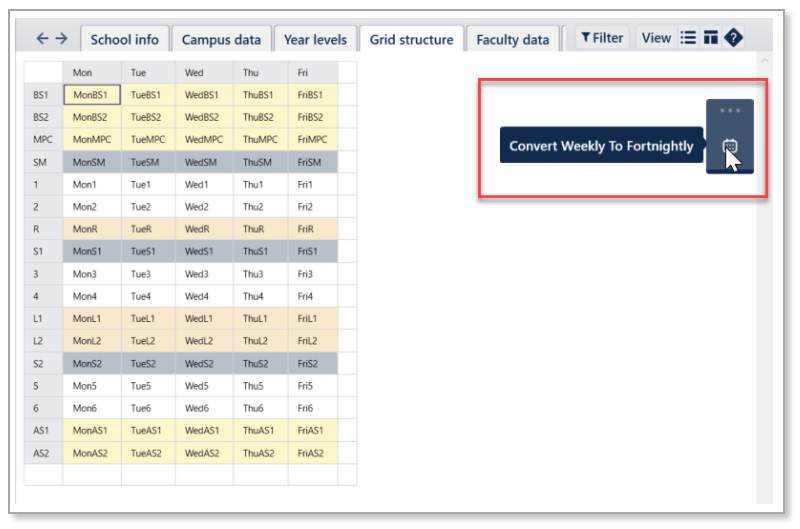The image size is (800, 529).
Task: Select the Wed column header
Action: [x=204, y=72]
